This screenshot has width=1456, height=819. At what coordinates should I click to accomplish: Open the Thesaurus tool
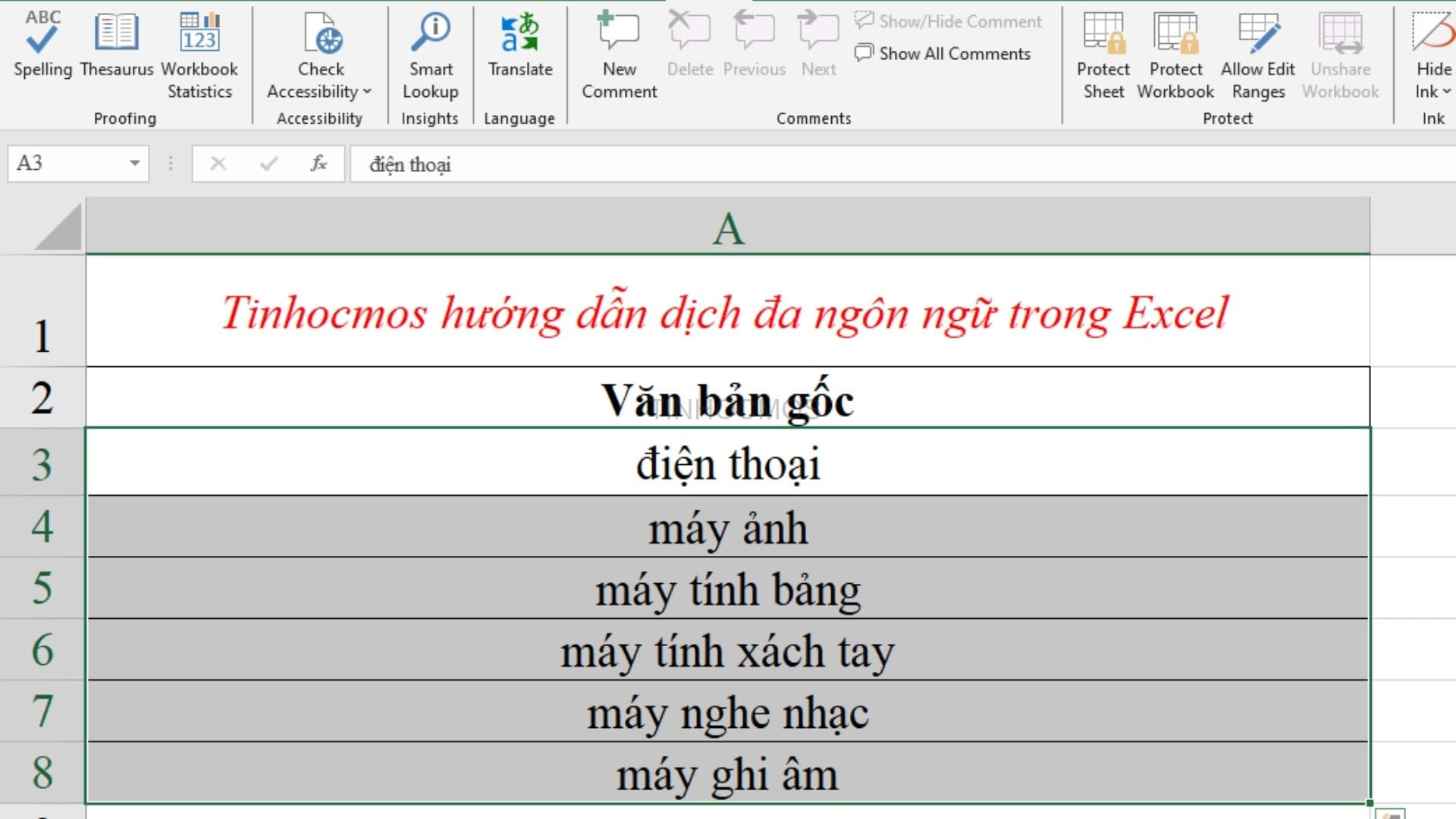pyautogui.click(x=117, y=45)
